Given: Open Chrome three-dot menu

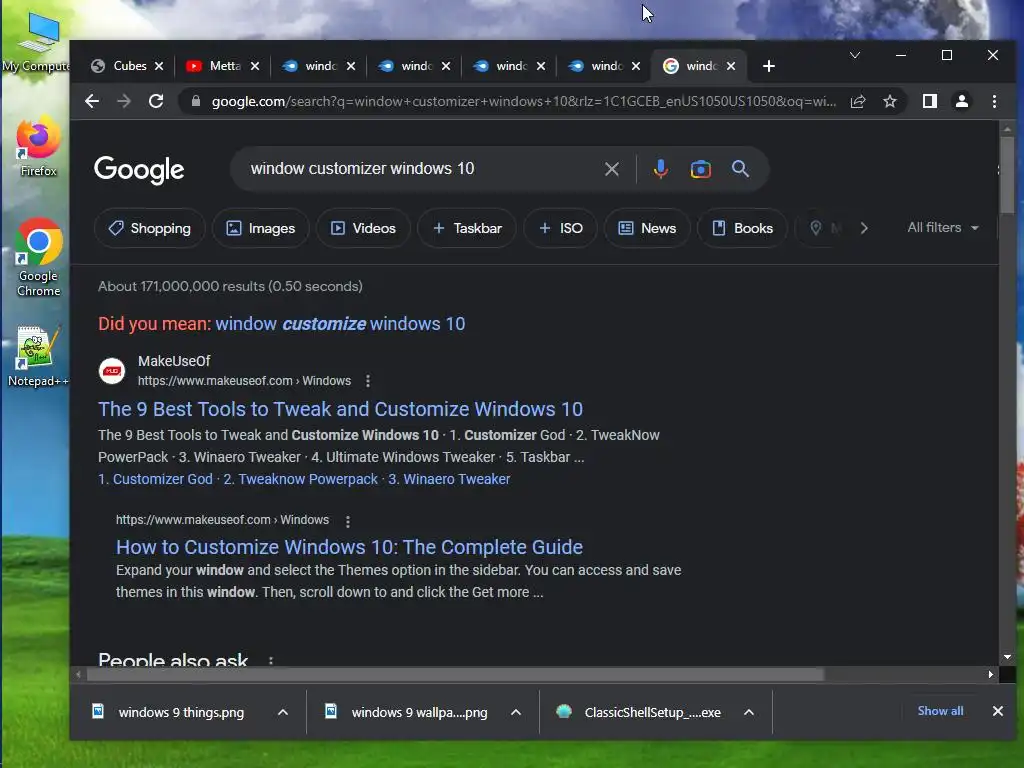Looking at the screenshot, I should pos(994,101).
